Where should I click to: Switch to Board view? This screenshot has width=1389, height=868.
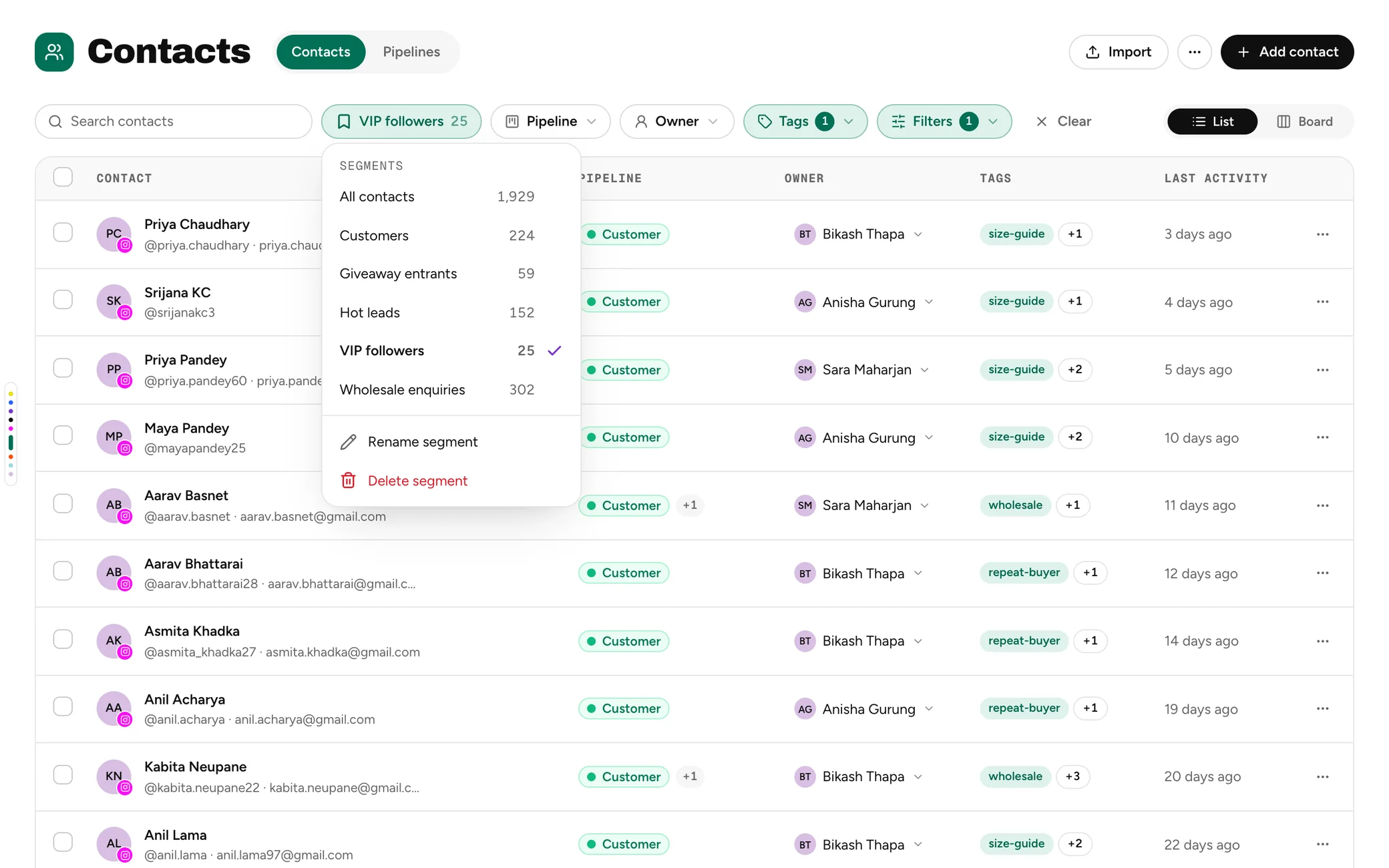tap(1305, 122)
